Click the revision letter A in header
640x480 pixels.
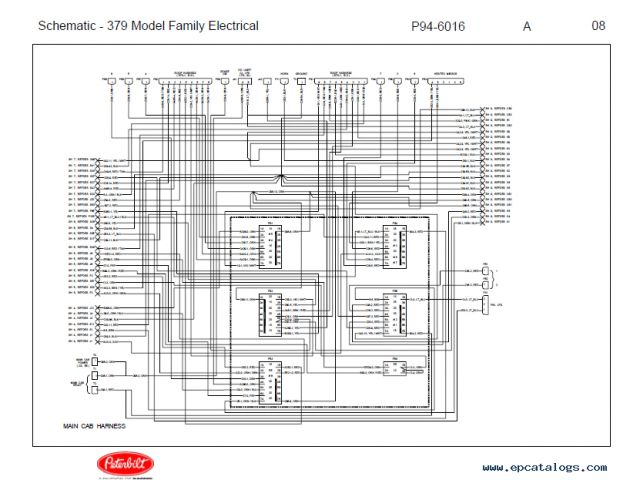(527, 26)
